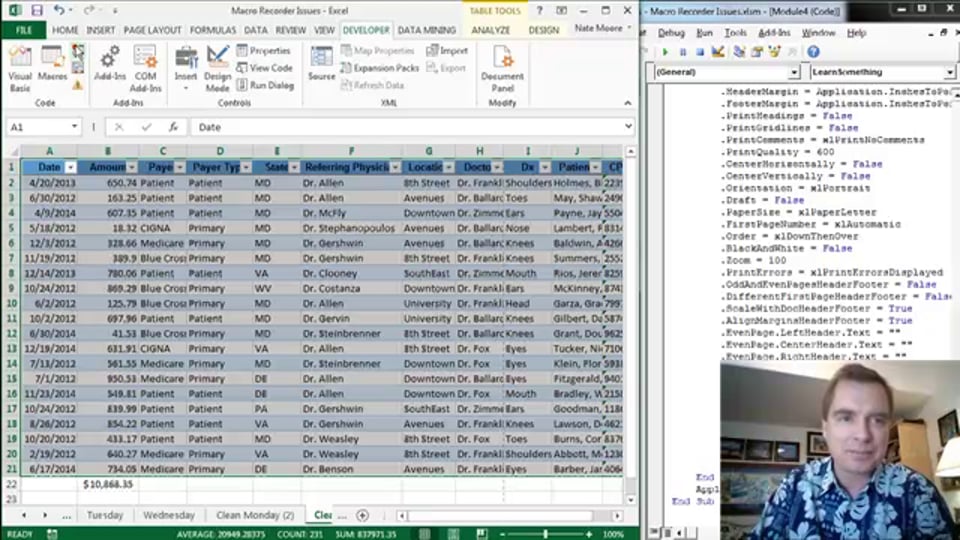Open VBA Help blue question icon

(813, 52)
